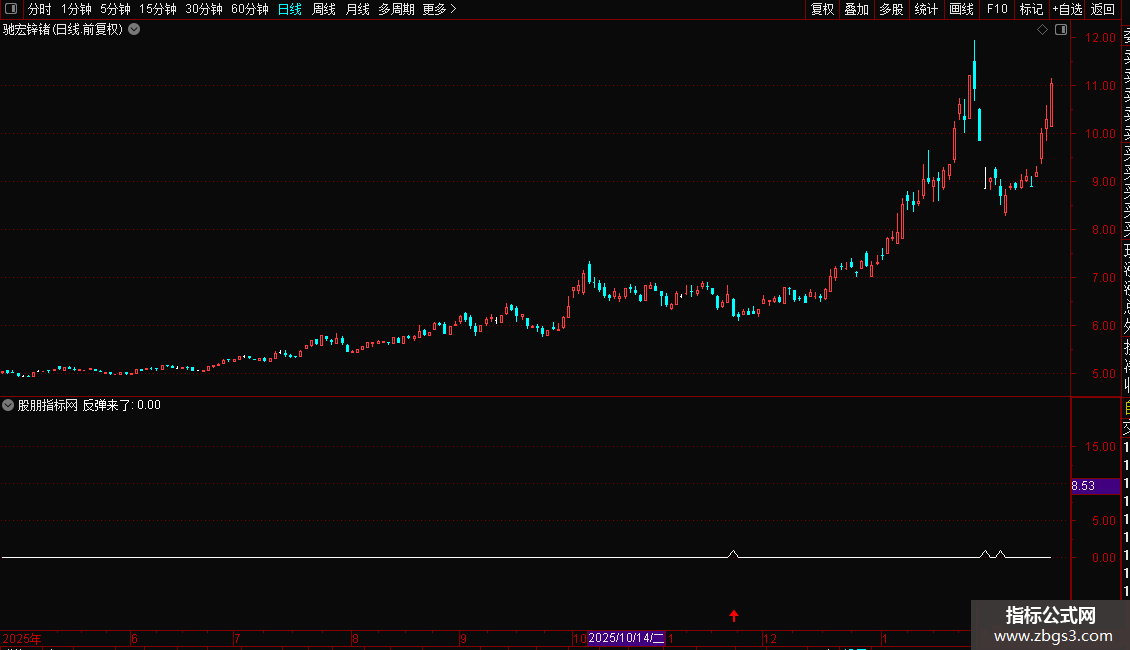
Task: Select the 5分钟 period tab
Action: [115, 9]
